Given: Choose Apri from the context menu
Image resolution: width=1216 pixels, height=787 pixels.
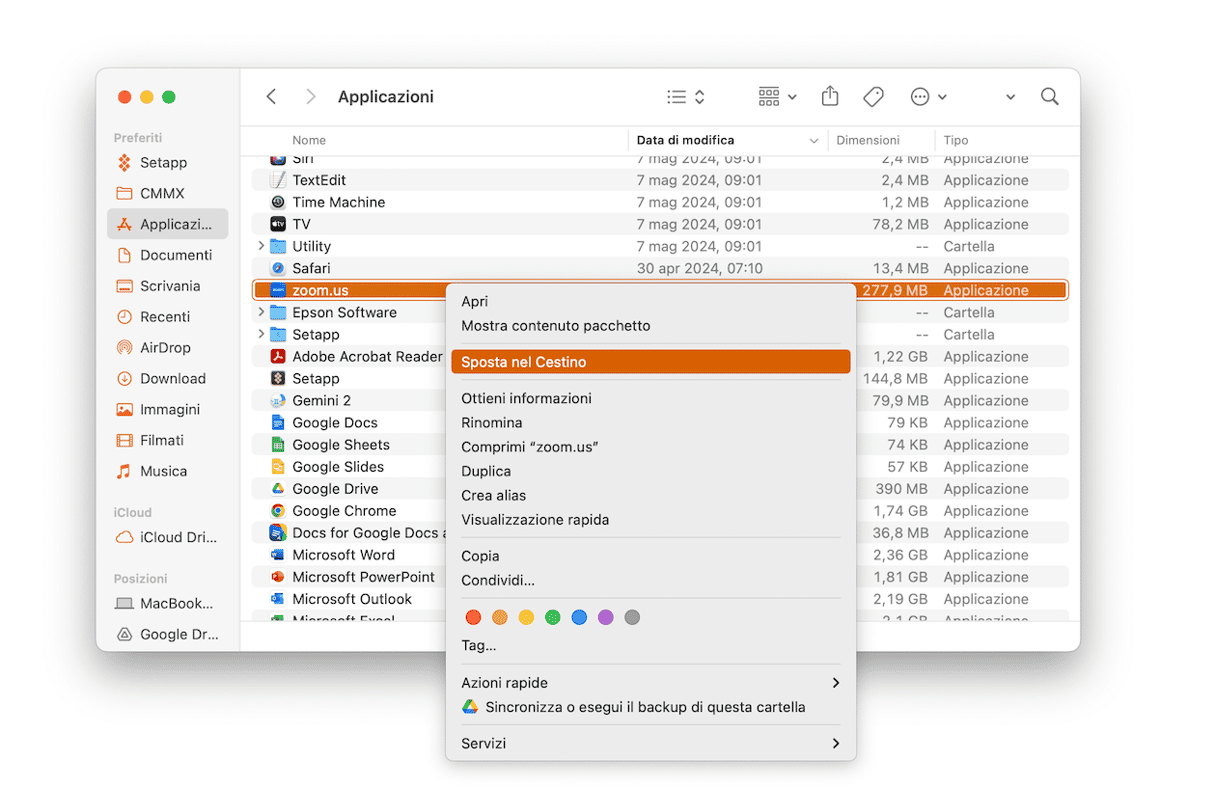Looking at the screenshot, I should 650,301.
